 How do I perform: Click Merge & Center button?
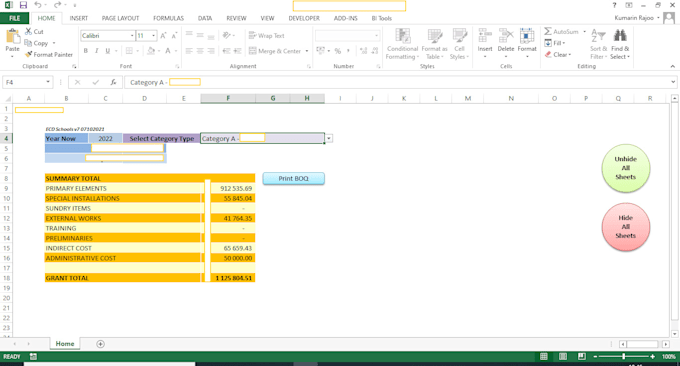[276, 51]
